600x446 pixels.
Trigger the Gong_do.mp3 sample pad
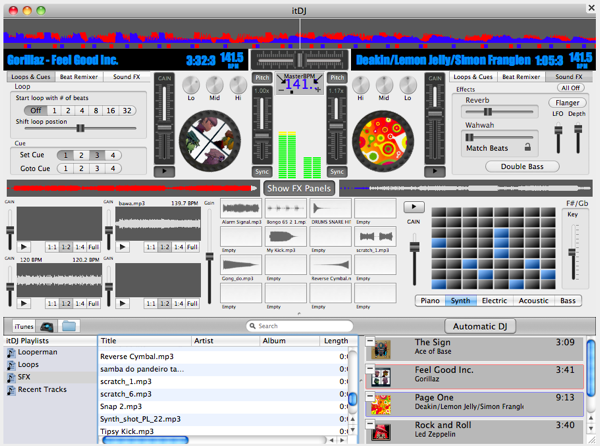coord(241,265)
